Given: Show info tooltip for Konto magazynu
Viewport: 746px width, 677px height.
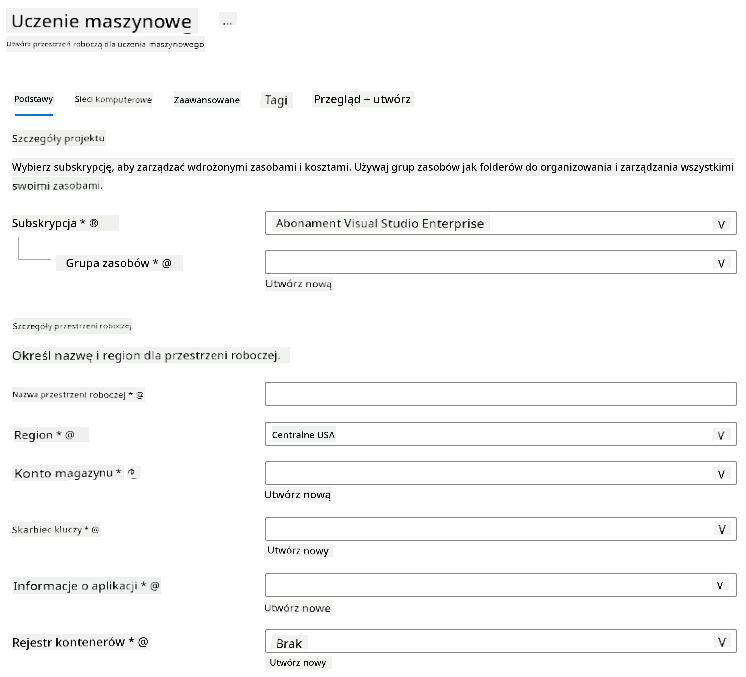Looking at the screenshot, I should [x=132, y=473].
